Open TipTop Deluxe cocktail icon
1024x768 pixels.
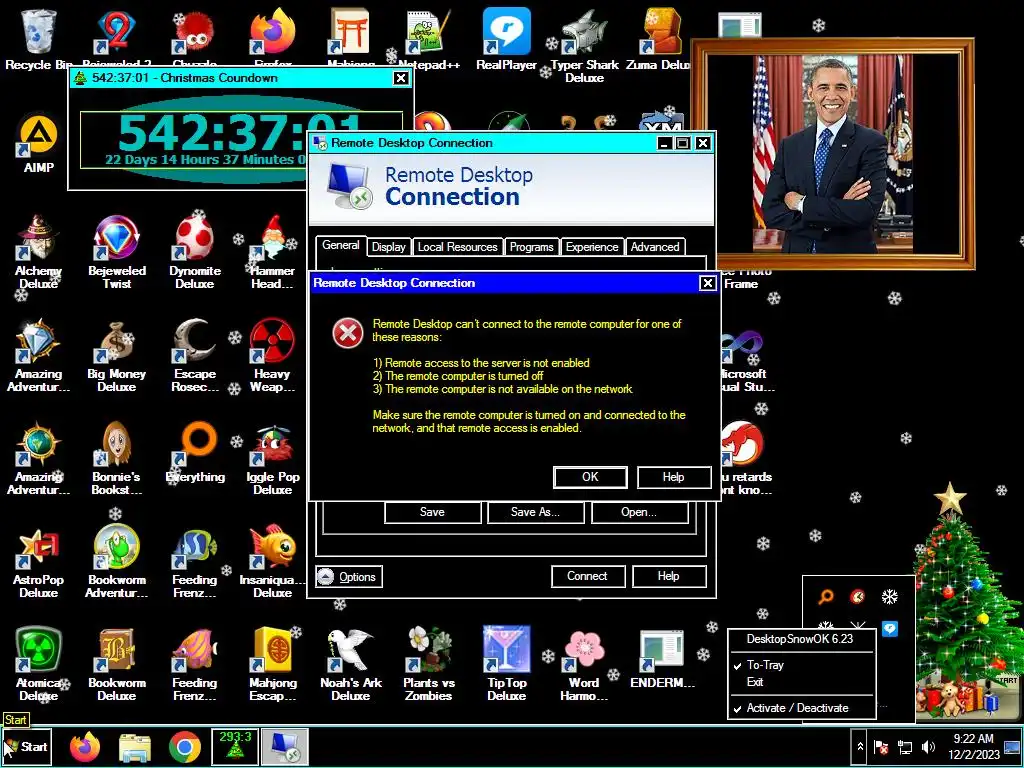507,664
